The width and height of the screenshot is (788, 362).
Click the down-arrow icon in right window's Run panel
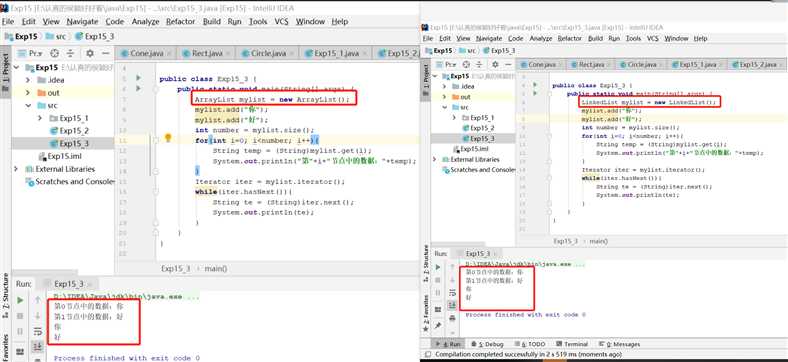[x=452, y=280]
